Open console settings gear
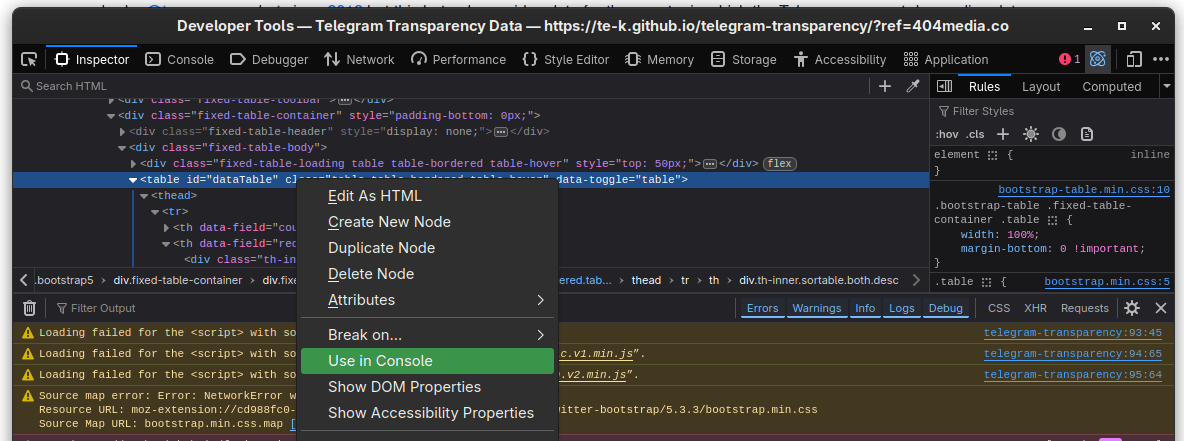Image resolution: width=1184 pixels, height=441 pixels. [1132, 308]
